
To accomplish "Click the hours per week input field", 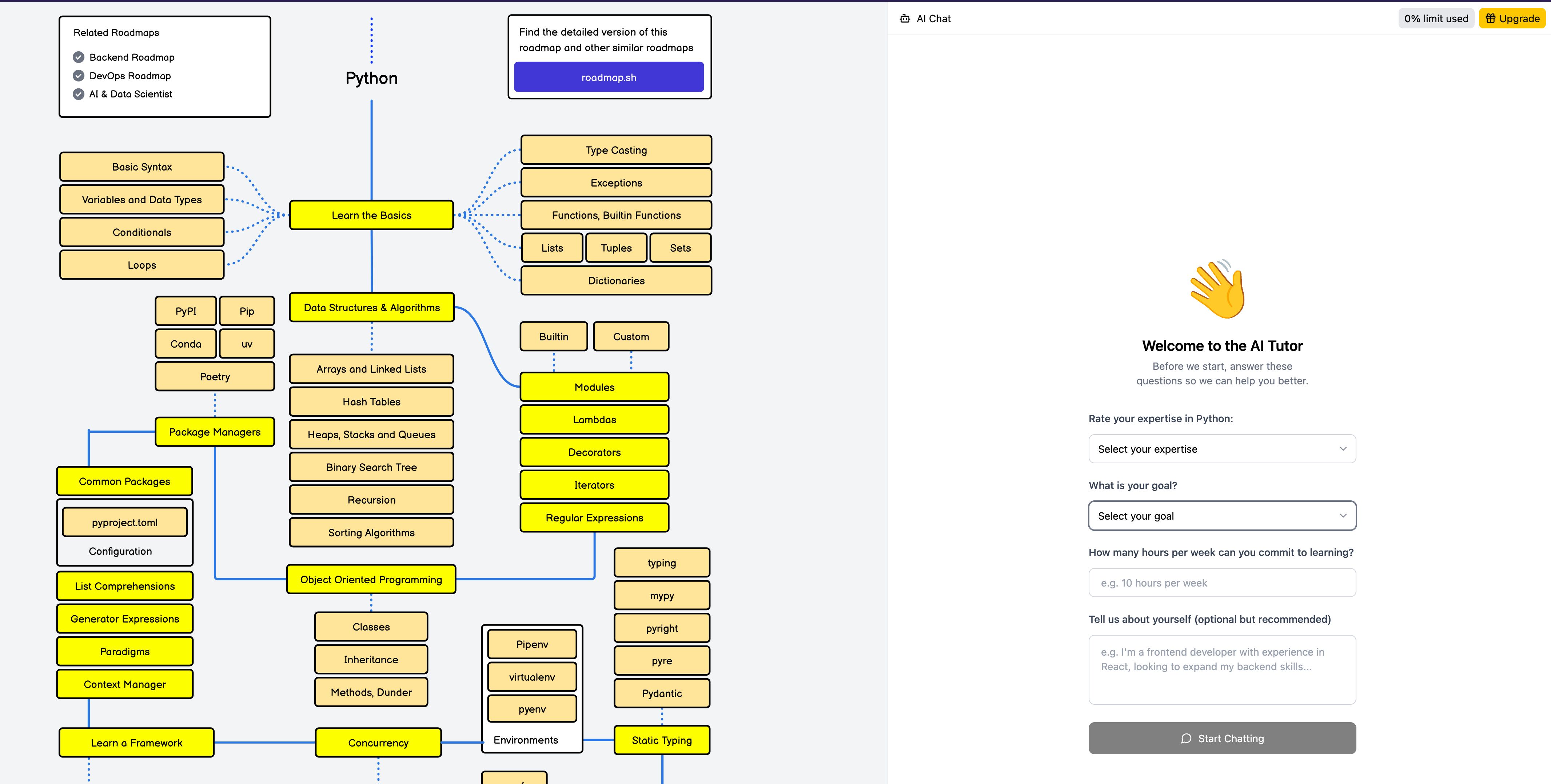I will [1221, 583].
